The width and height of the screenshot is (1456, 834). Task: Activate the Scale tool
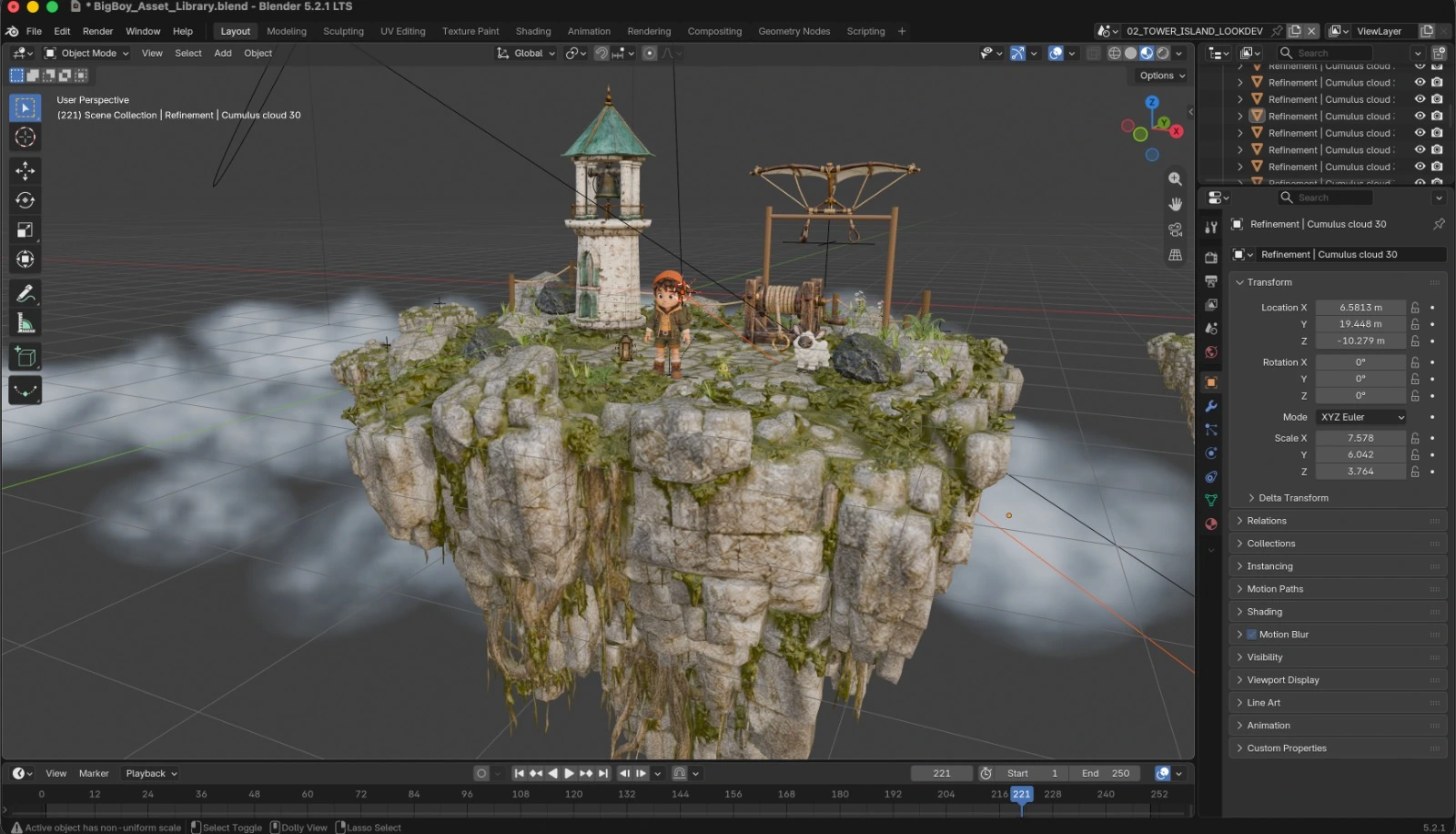click(x=25, y=230)
